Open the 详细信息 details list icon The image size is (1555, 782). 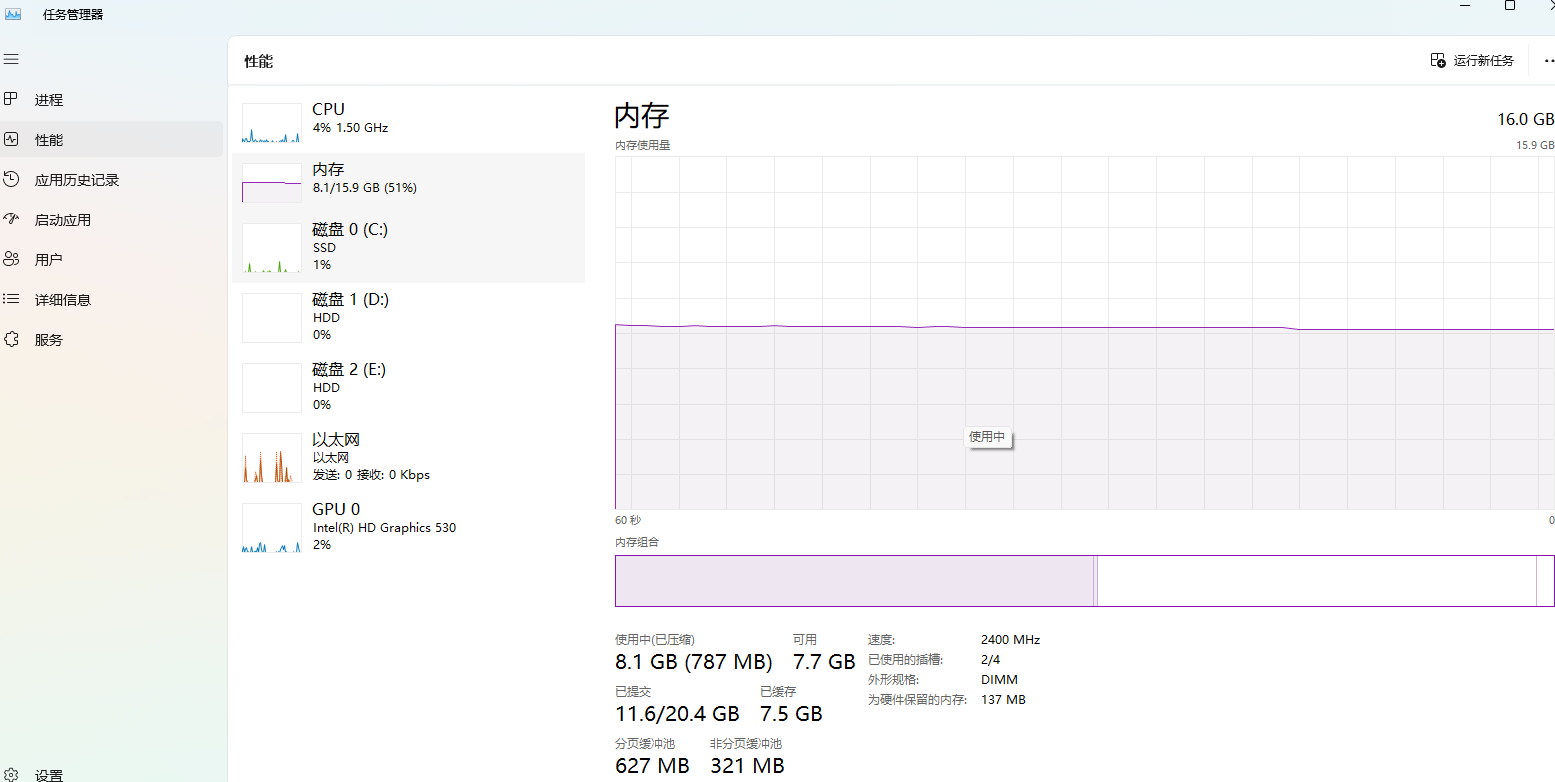point(11,299)
